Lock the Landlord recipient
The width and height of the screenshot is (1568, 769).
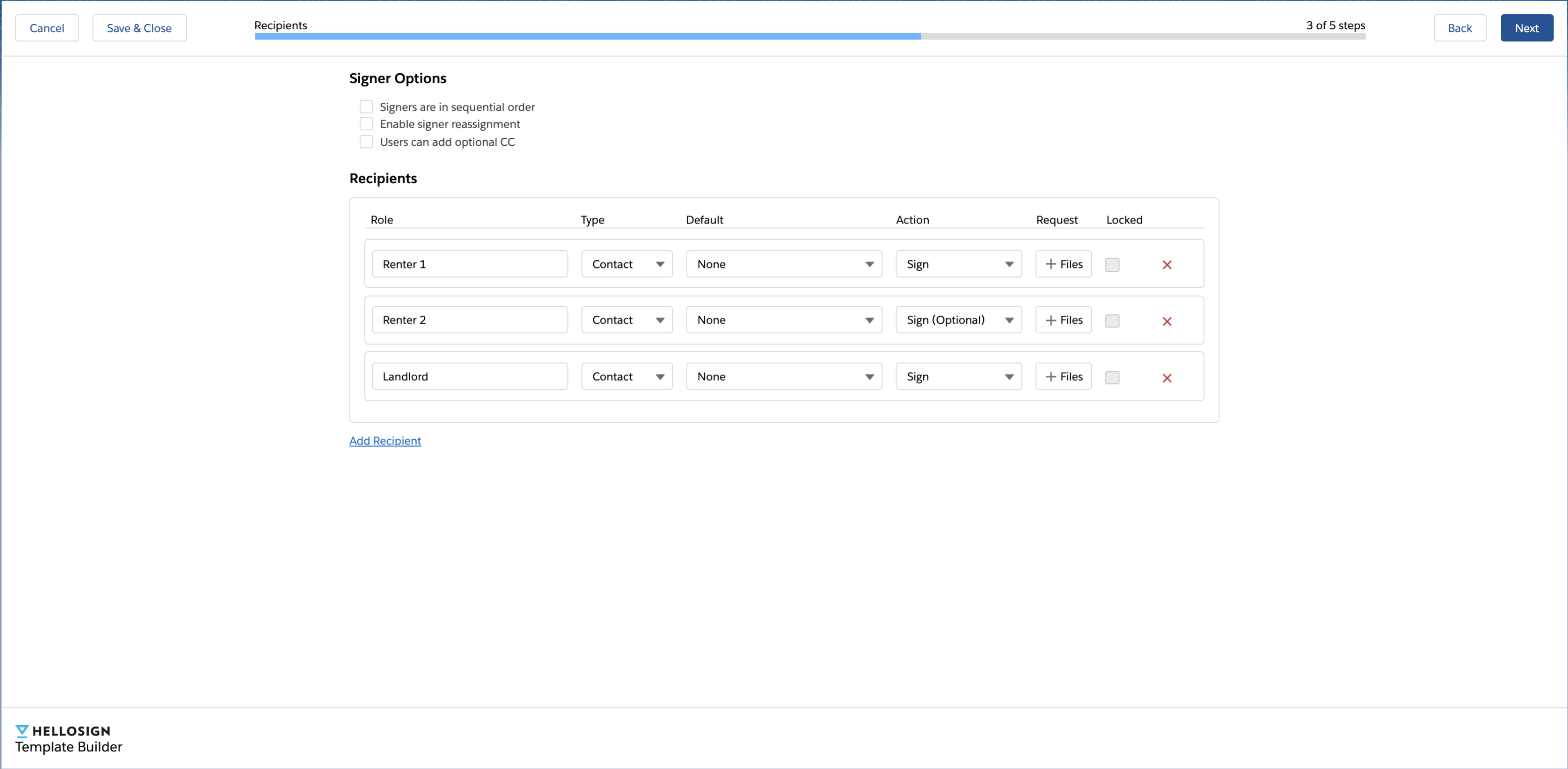(x=1112, y=377)
